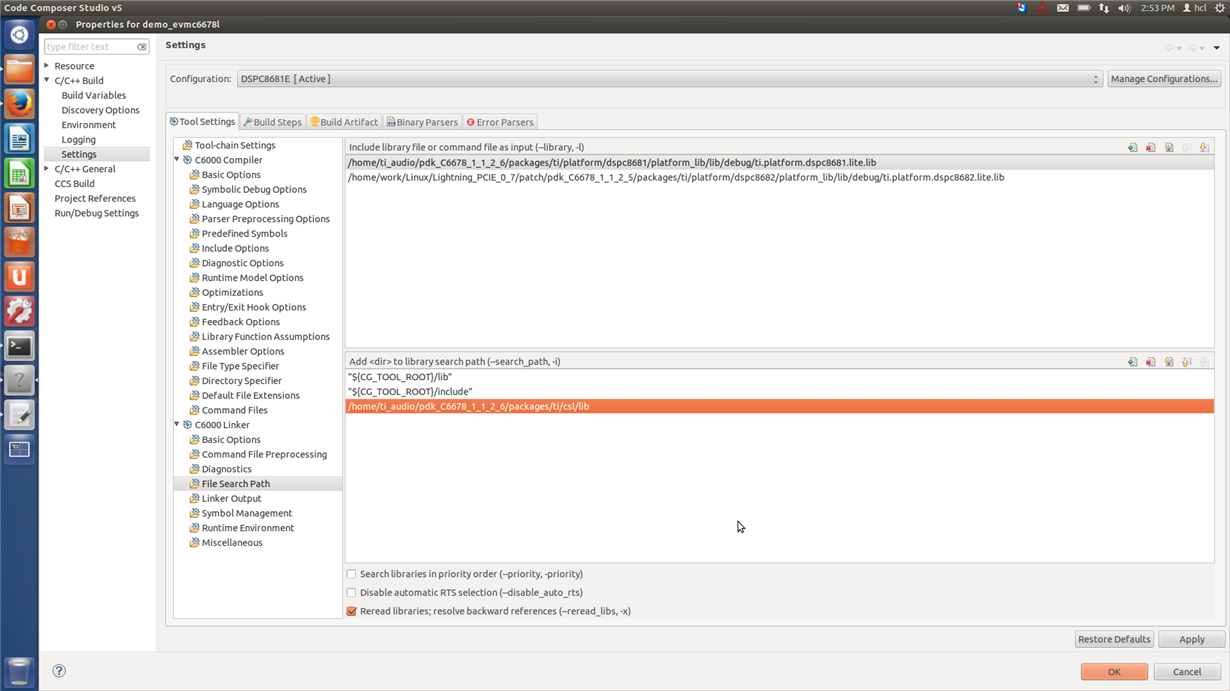This screenshot has width=1230, height=691.
Task: Collapse the C/C++ Build tree node
Action: point(46,80)
